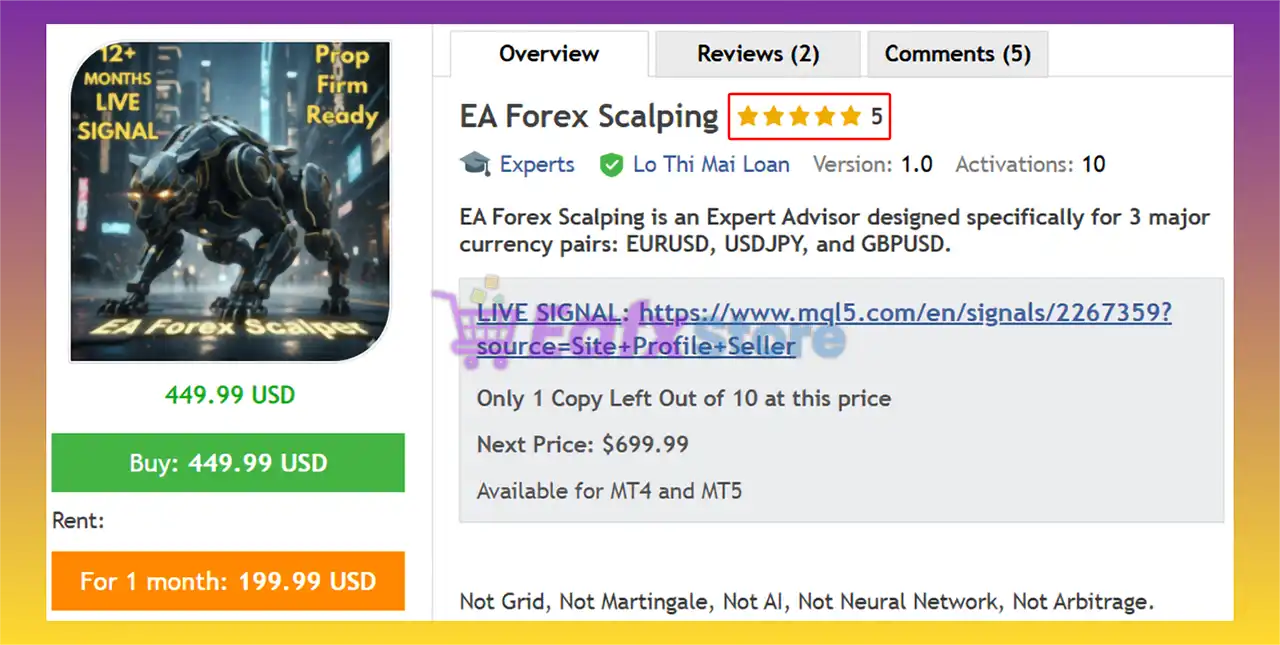Open the LIVE SIGNAL mql5 link

[x=824, y=329]
